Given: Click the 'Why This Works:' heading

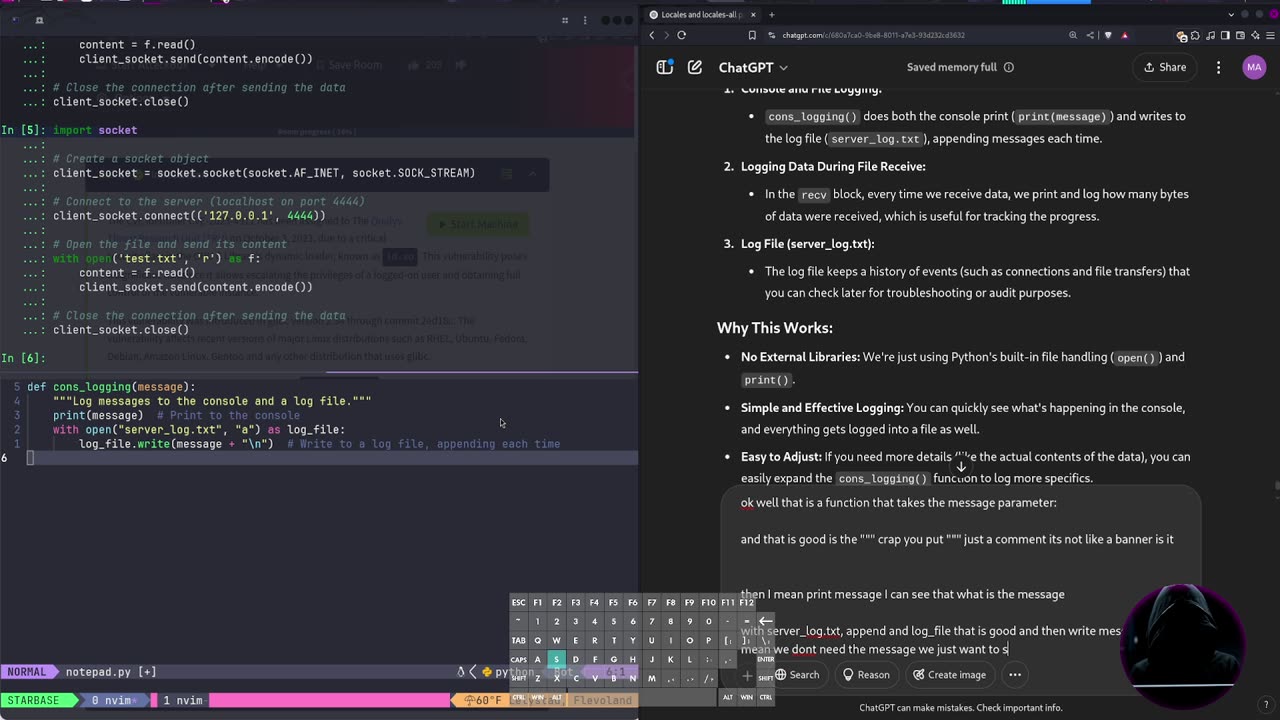Looking at the screenshot, I should coord(775,328).
